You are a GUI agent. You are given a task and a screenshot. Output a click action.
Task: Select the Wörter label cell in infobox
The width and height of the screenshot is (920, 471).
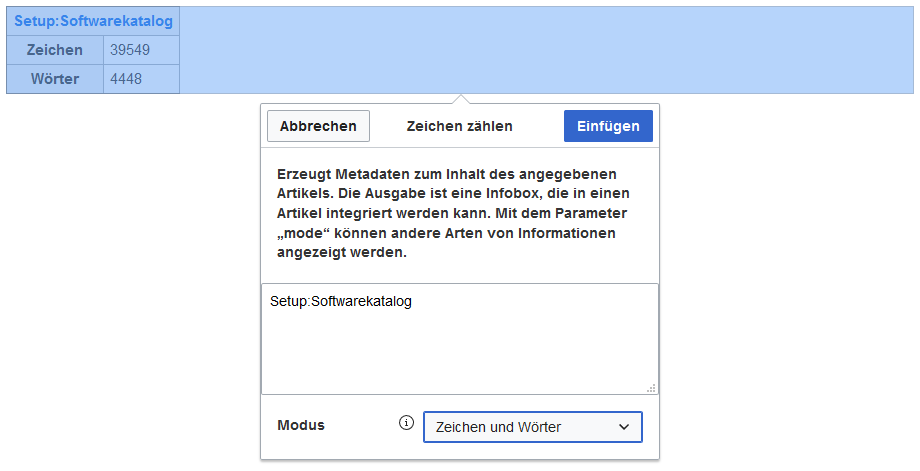point(55,79)
